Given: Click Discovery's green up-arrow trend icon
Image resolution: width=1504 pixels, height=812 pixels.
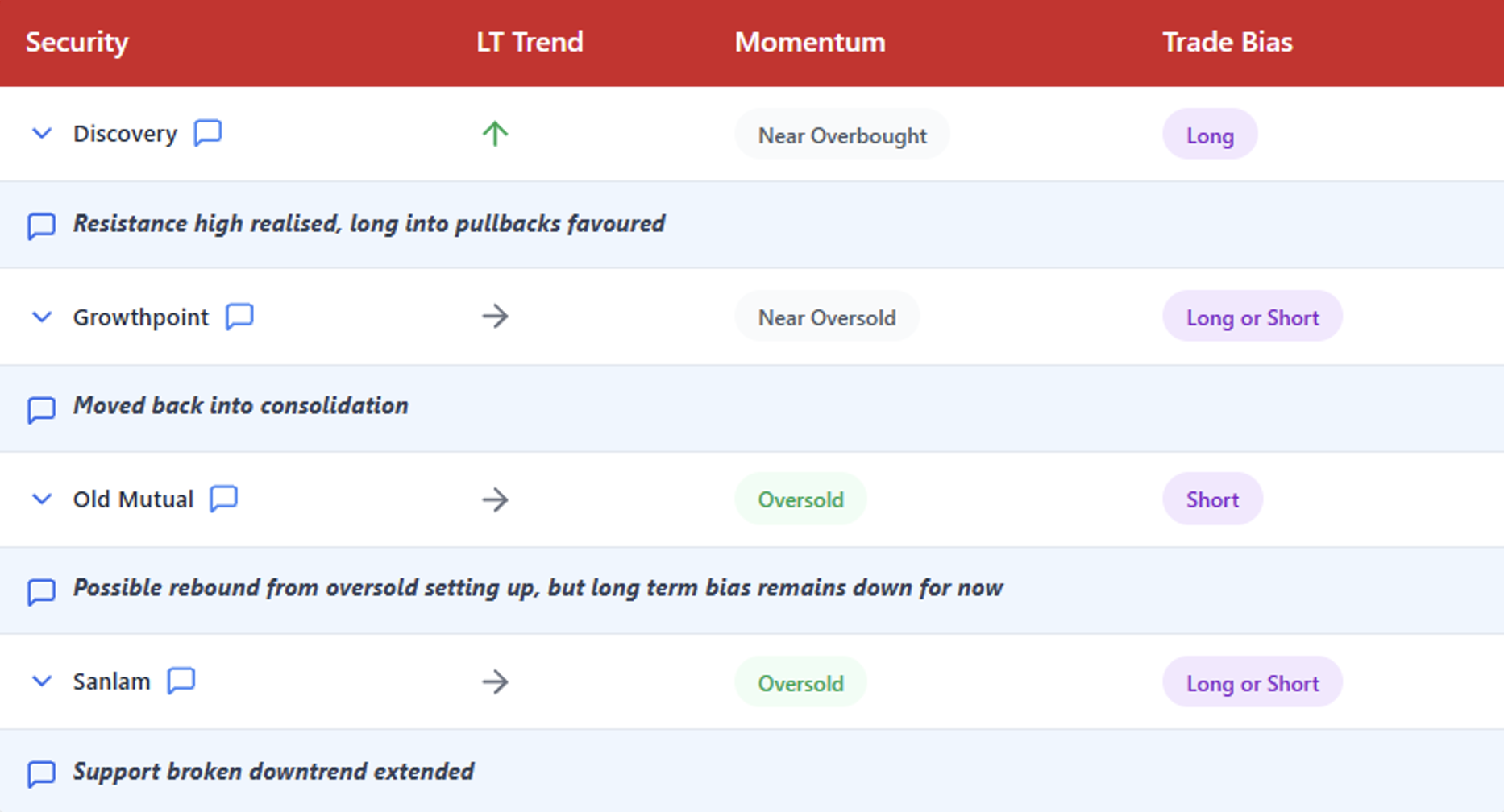Looking at the screenshot, I should [495, 134].
